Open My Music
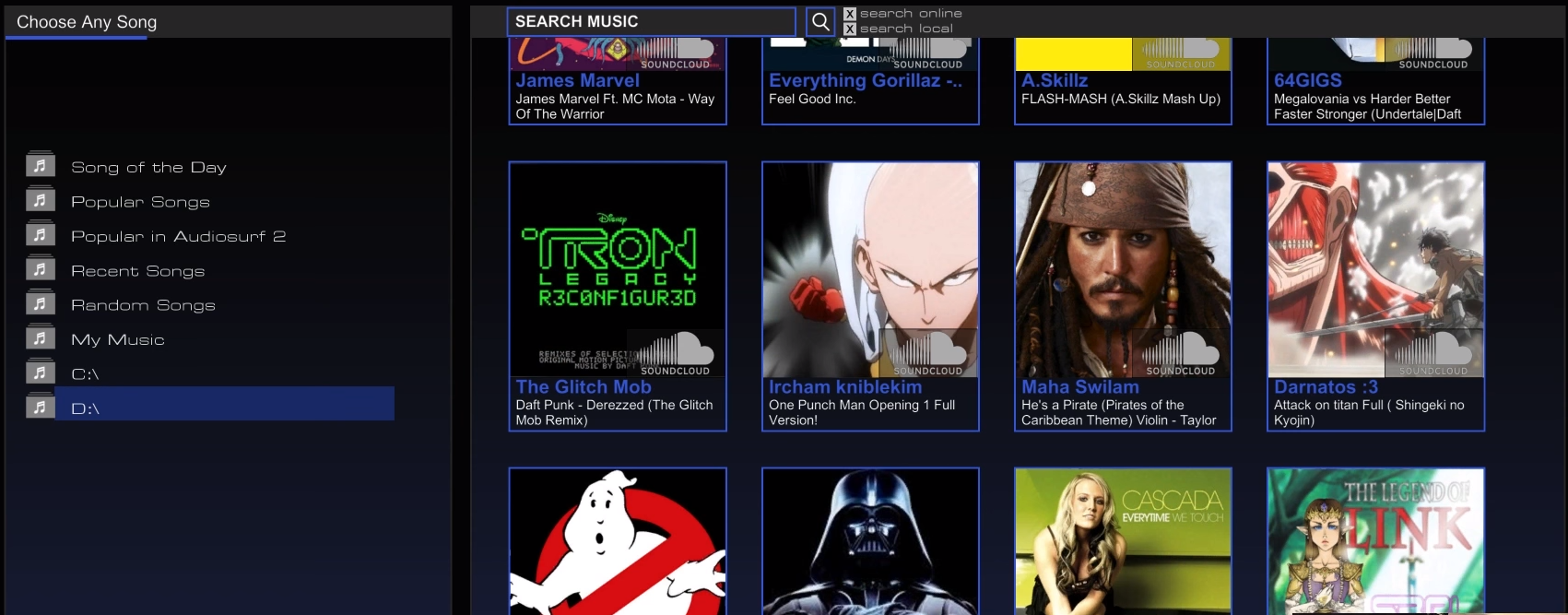Screen dimensions: 1568x615 coord(117,340)
